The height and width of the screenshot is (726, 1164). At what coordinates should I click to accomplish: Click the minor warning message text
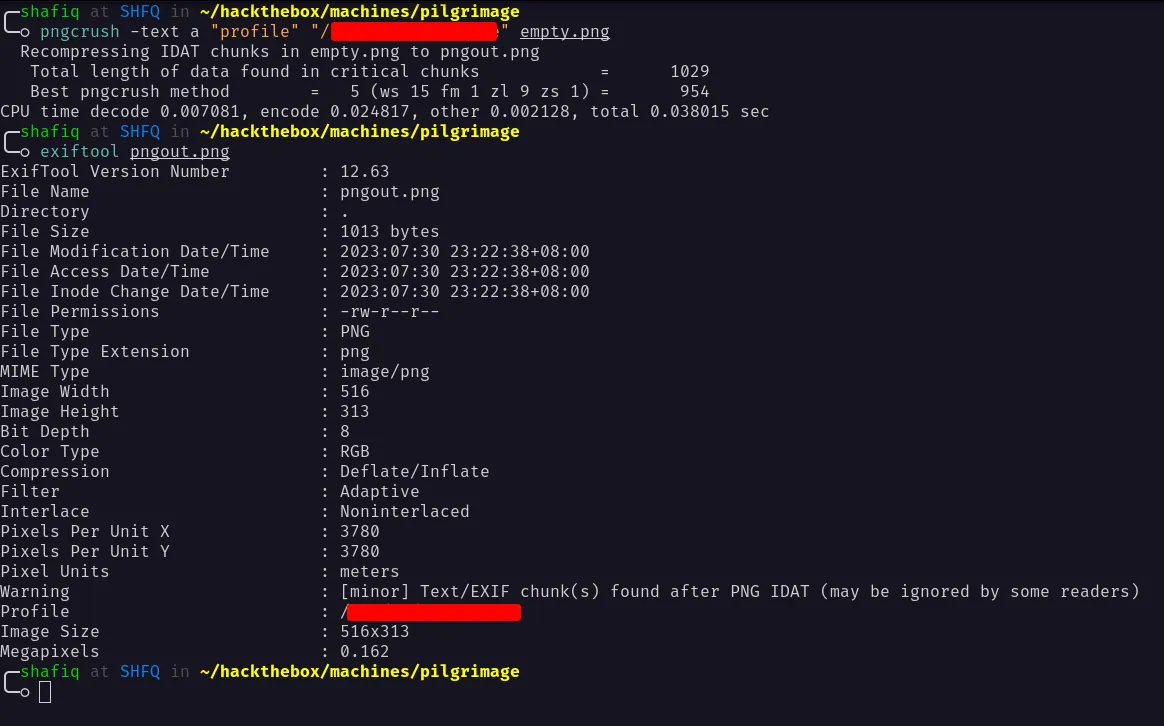(739, 592)
